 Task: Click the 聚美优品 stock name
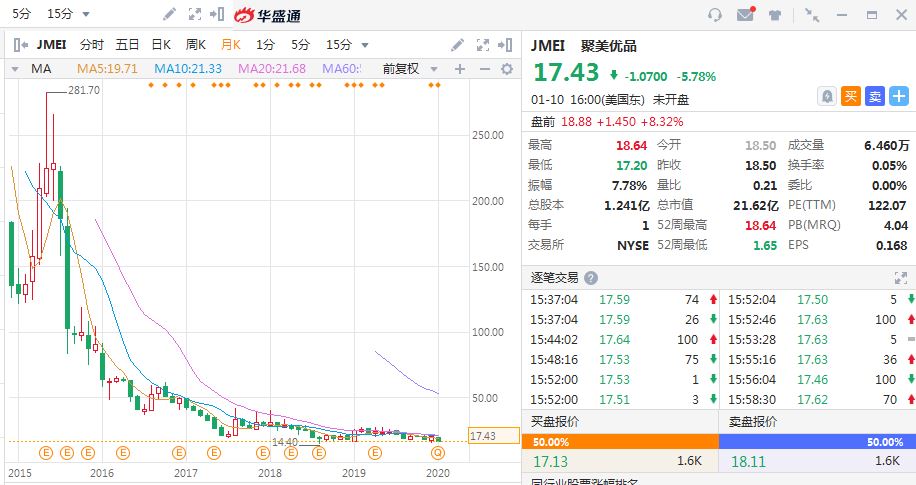coord(609,46)
